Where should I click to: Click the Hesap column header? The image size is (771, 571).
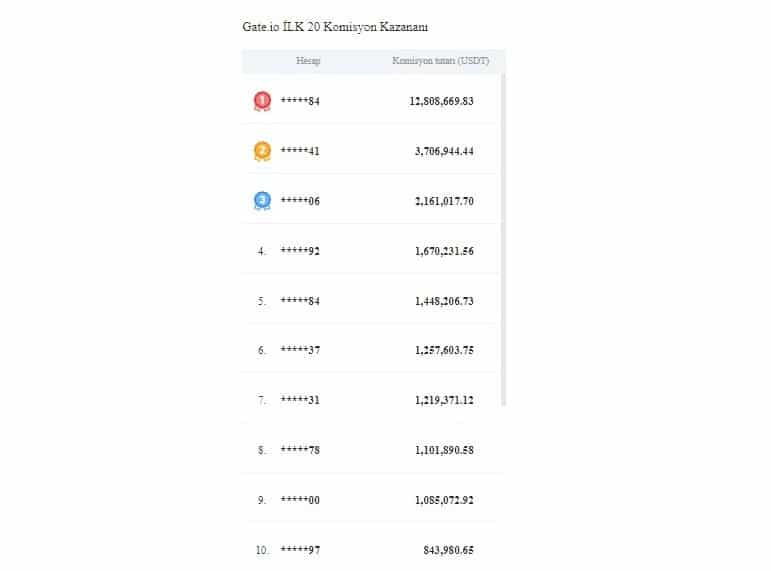(308, 62)
